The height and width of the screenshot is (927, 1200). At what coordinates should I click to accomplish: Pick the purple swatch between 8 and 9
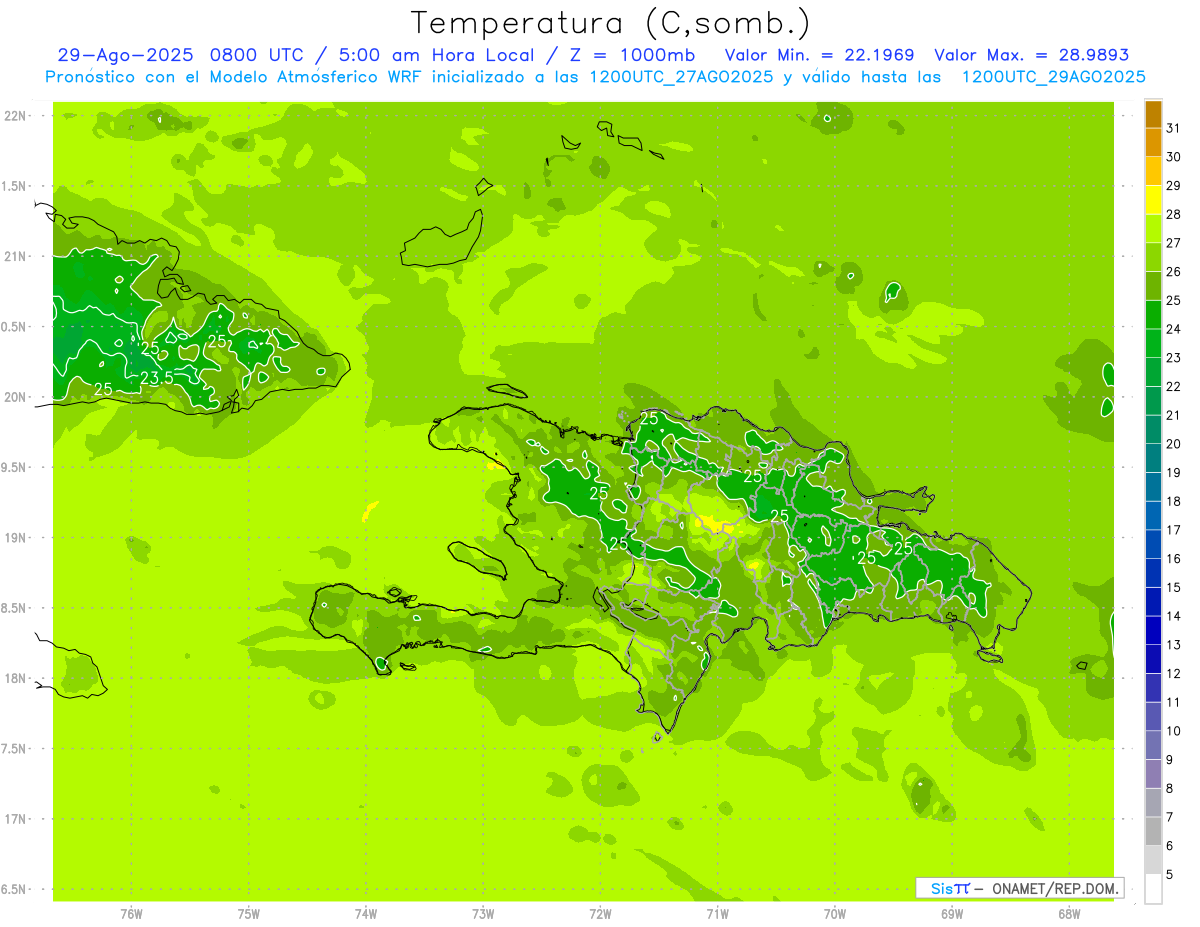(x=1153, y=774)
